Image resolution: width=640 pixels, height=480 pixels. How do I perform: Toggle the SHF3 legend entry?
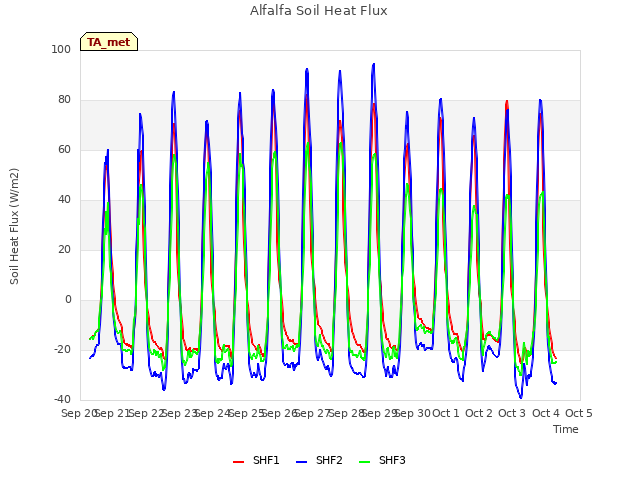click(x=382, y=460)
